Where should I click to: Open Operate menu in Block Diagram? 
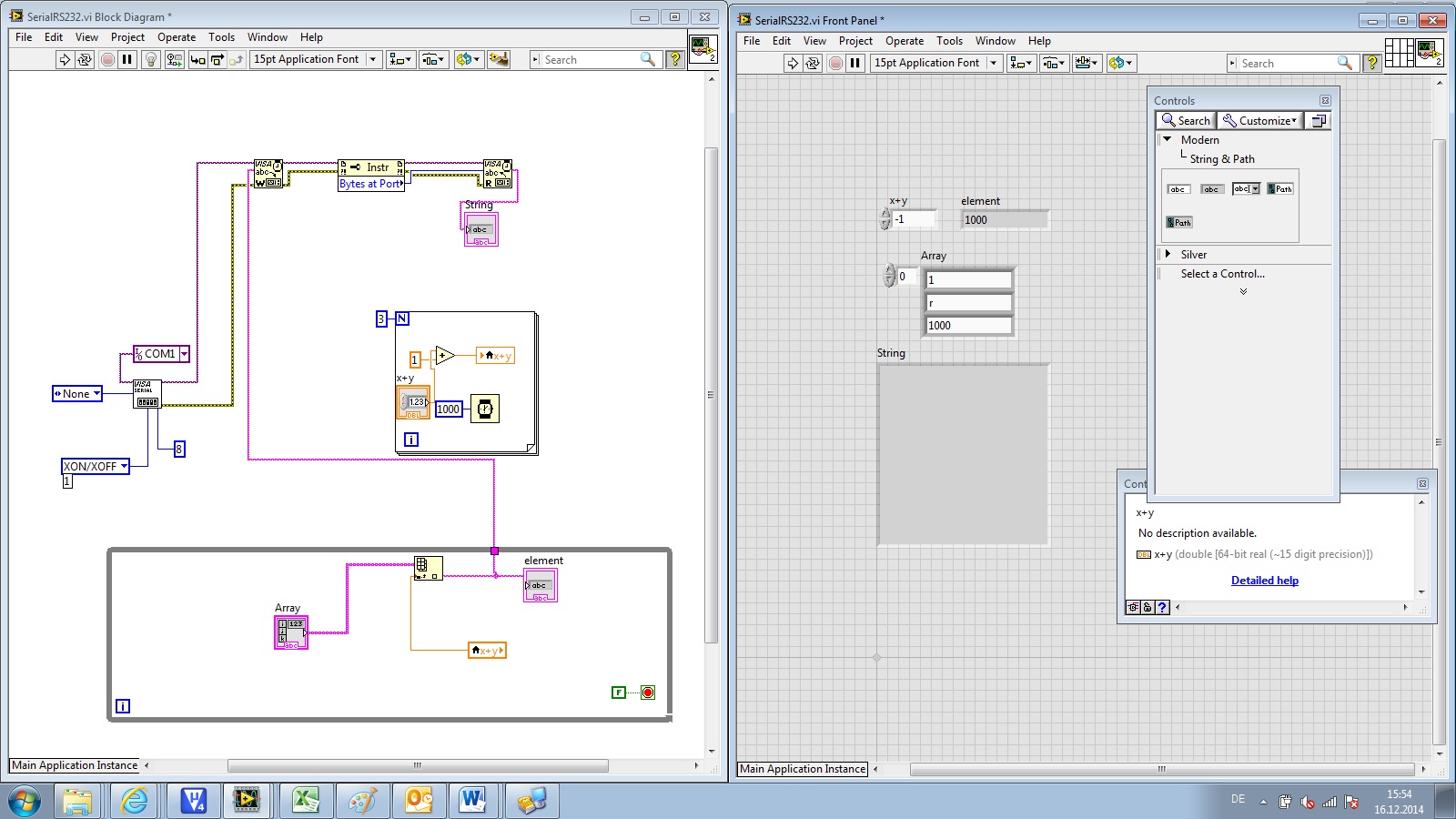176,37
